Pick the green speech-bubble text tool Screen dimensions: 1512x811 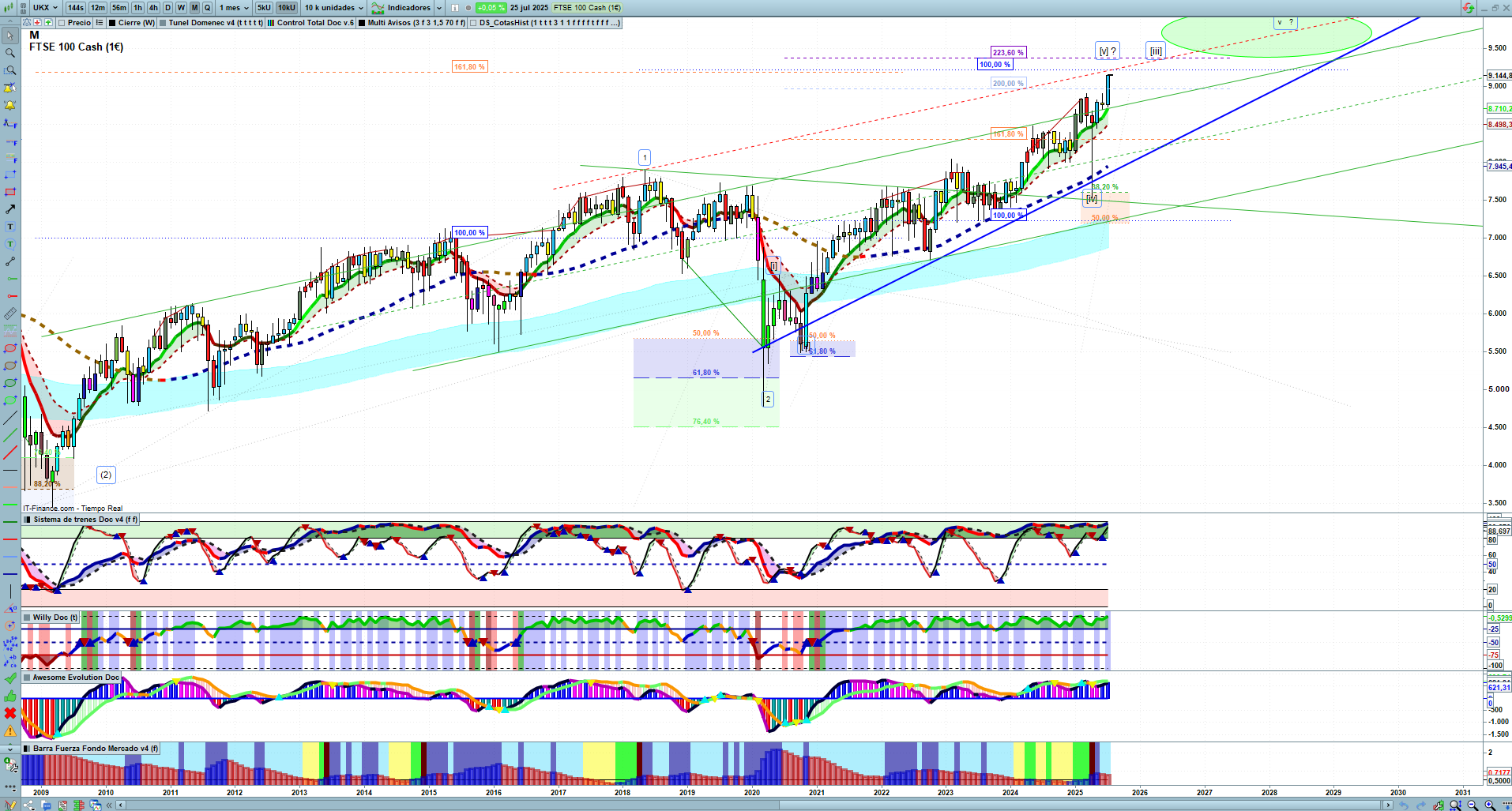click(x=10, y=244)
